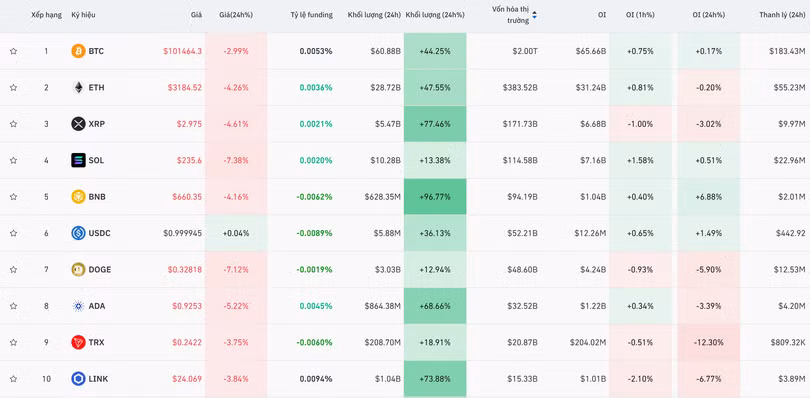810x398 pixels.
Task: Star the LINK row
Action: pyautogui.click(x=13, y=379)
